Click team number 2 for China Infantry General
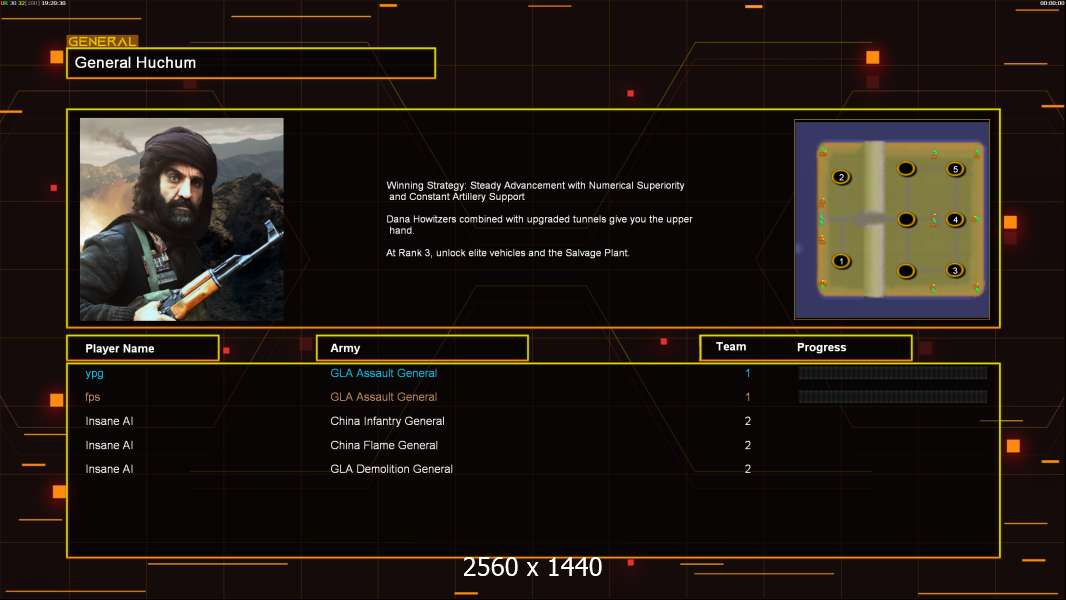 tap(748, 421)
